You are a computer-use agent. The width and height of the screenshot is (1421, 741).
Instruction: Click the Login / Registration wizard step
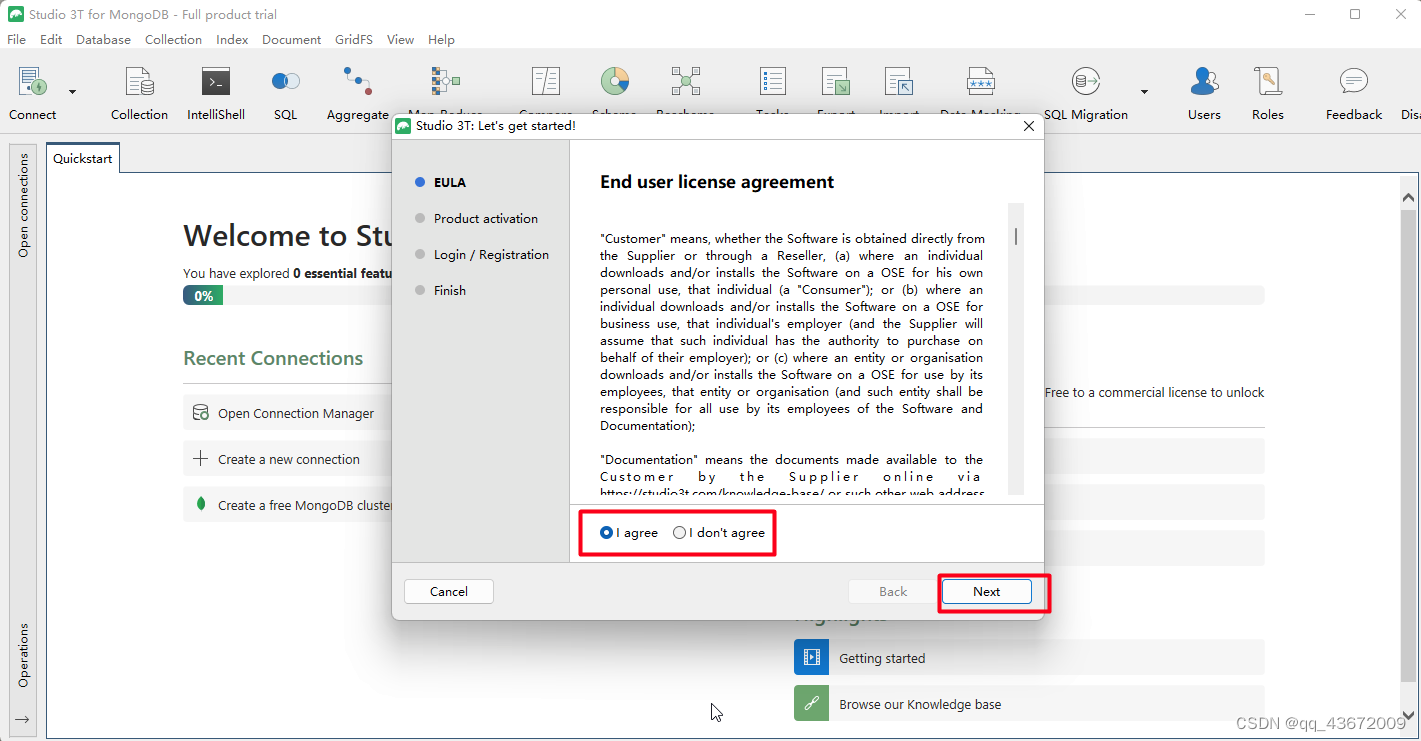(491, 254)
